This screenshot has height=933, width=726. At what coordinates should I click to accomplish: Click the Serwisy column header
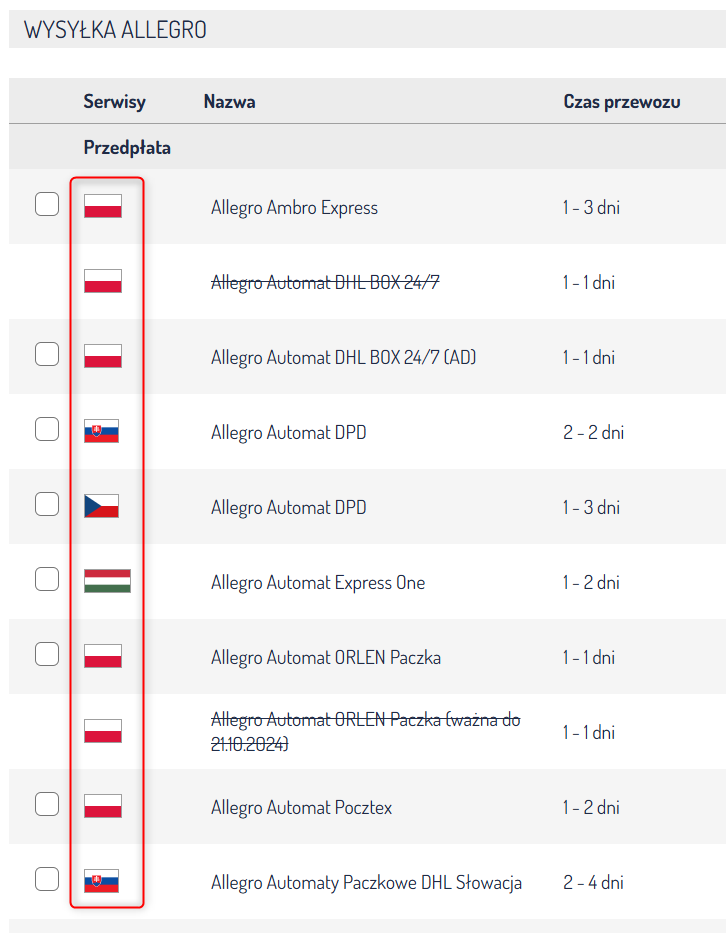(x=114, y=101)
